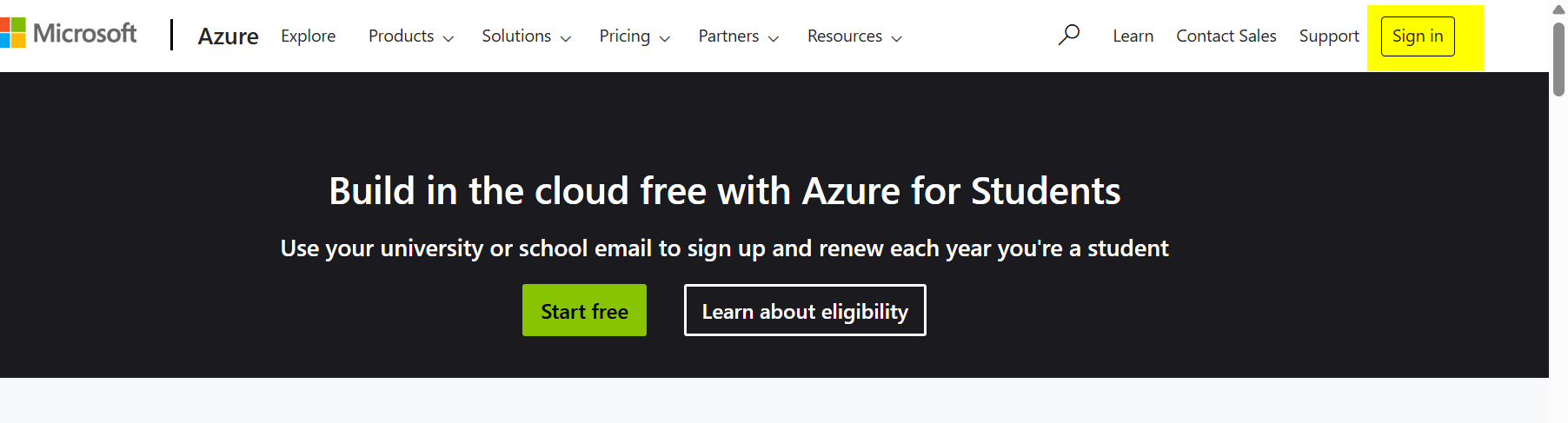Click the scrollbar up arrow
Image resolution: width=1568 pixels, height=423 pixels.
pyautogui.click(x=1558, y=10)
